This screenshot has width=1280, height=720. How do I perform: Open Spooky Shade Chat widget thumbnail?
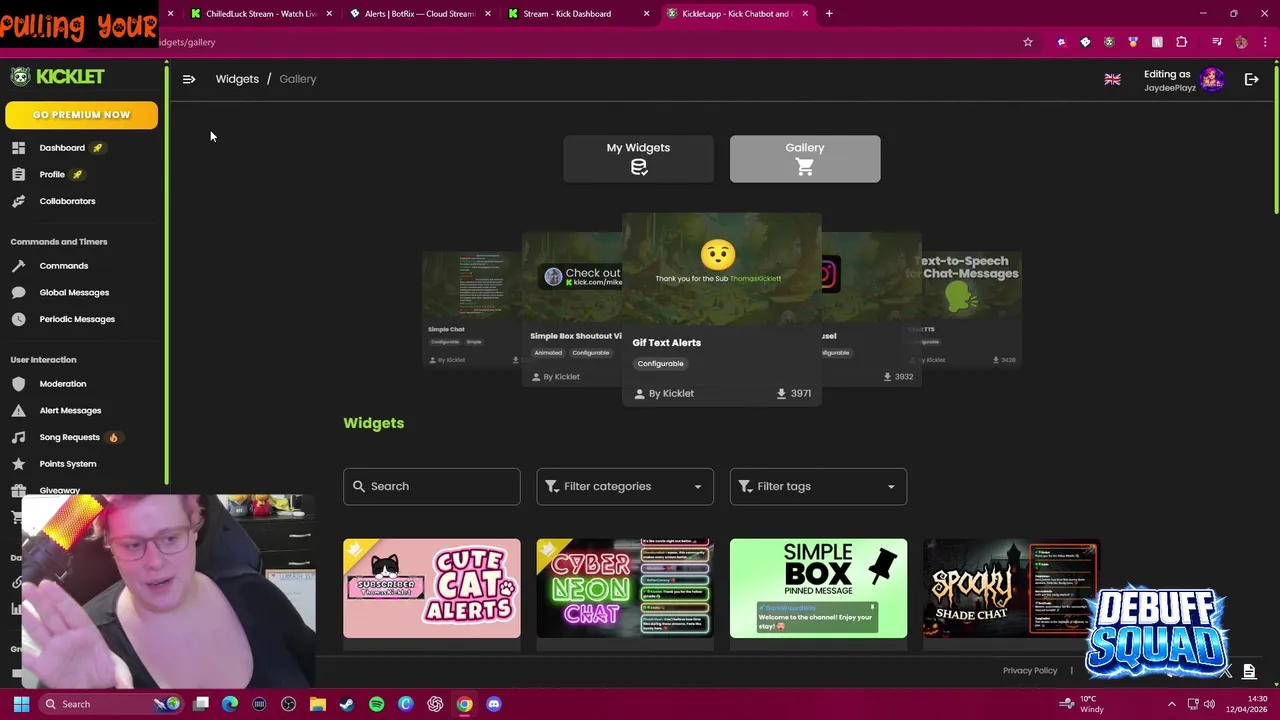(x=1011, y=588)
